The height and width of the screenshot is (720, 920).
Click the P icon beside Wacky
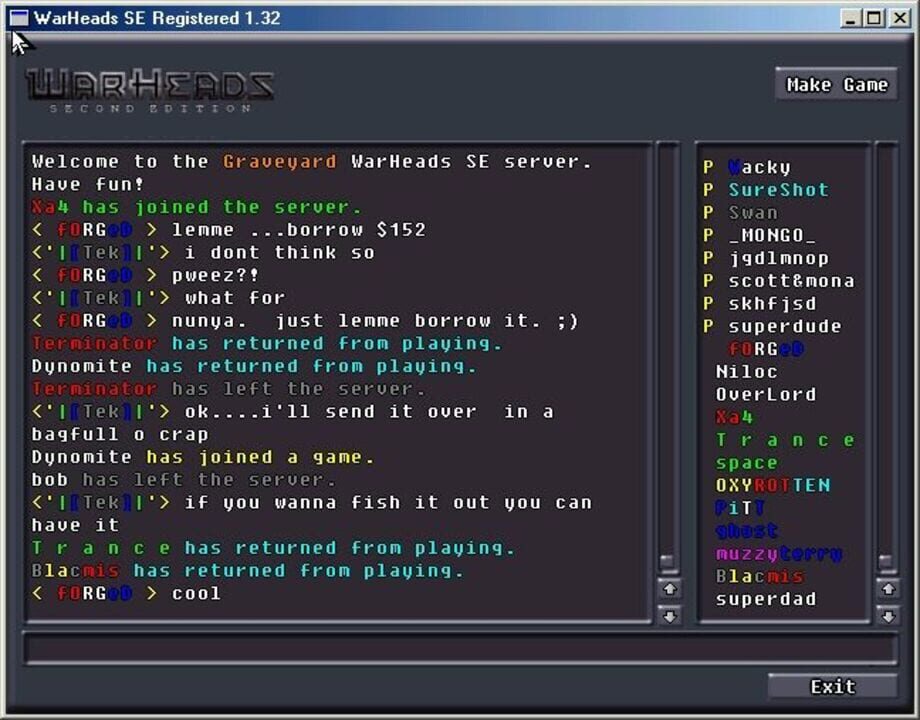707,166
